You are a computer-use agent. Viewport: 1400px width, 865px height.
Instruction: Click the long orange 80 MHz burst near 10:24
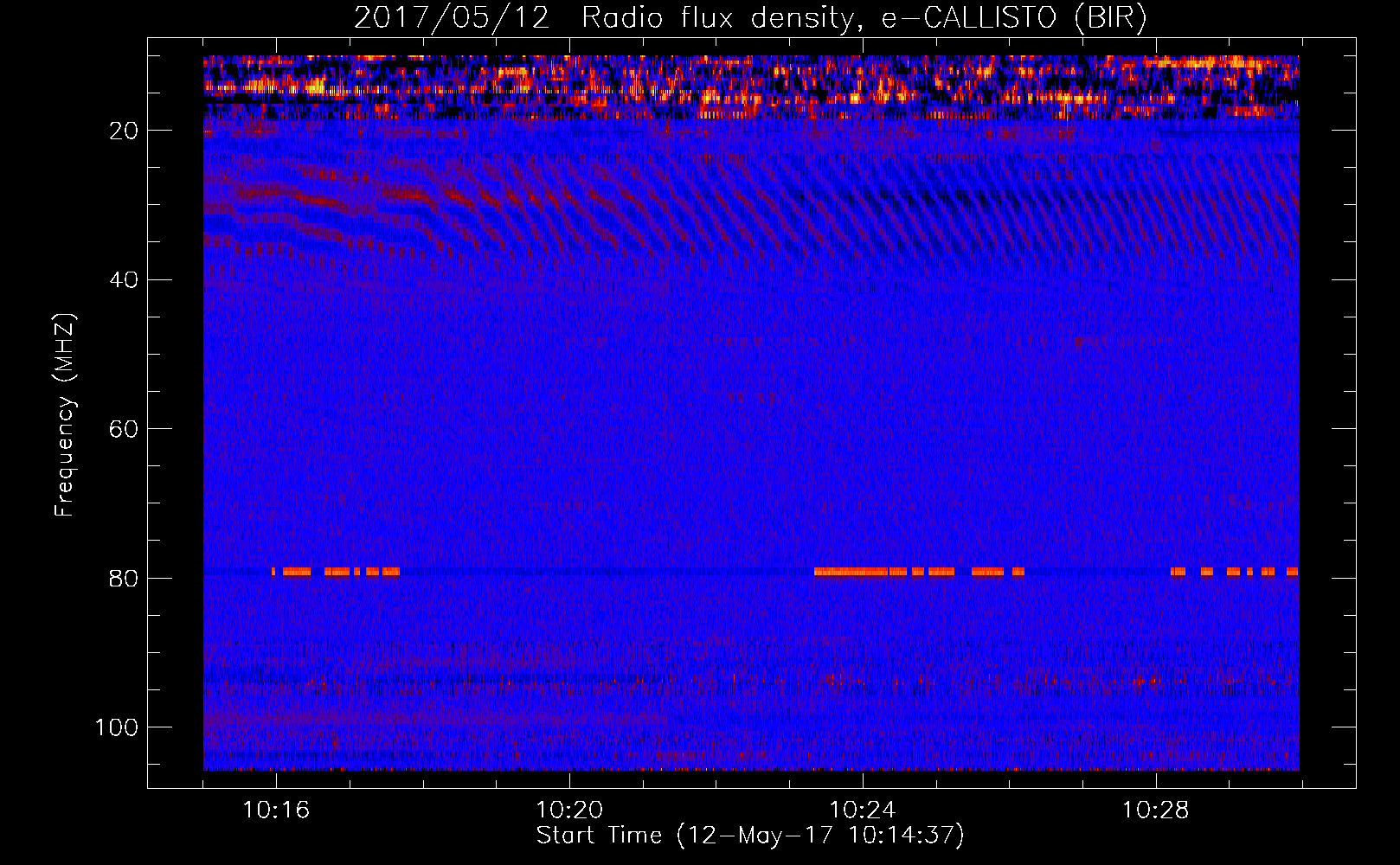pyautogui.click(x=851, y=572)
